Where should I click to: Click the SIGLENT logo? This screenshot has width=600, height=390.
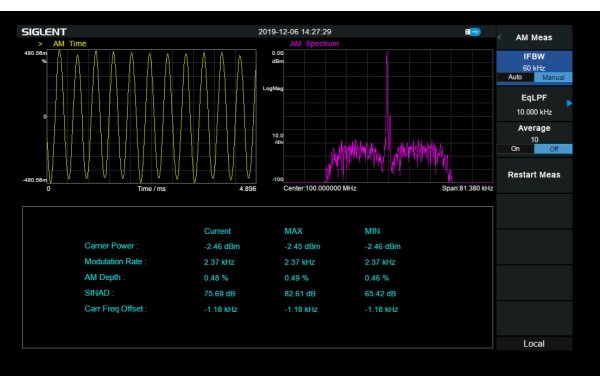click(x=44, y=32)
